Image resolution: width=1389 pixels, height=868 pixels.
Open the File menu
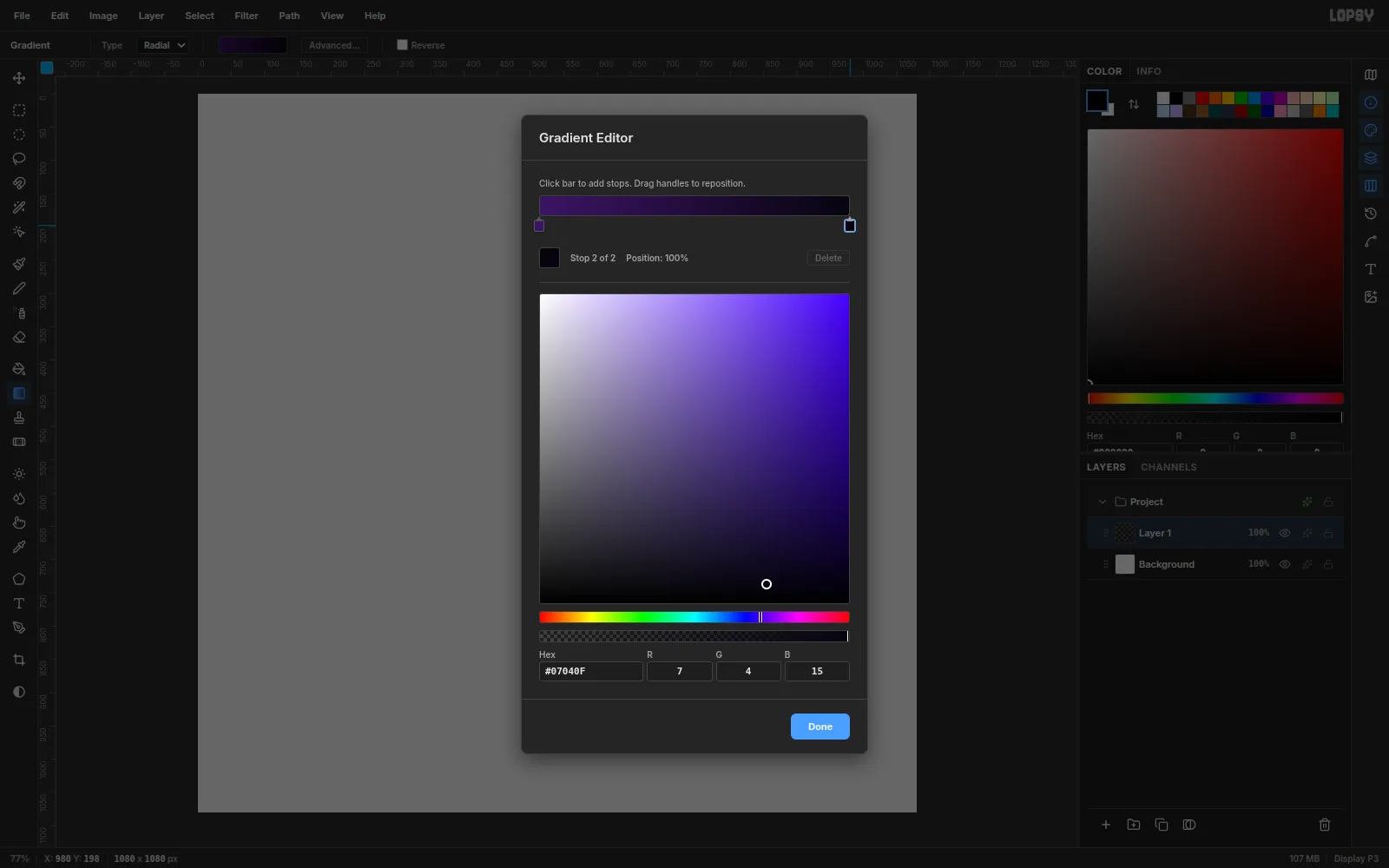pyautogui.click(x=22, y=16)
